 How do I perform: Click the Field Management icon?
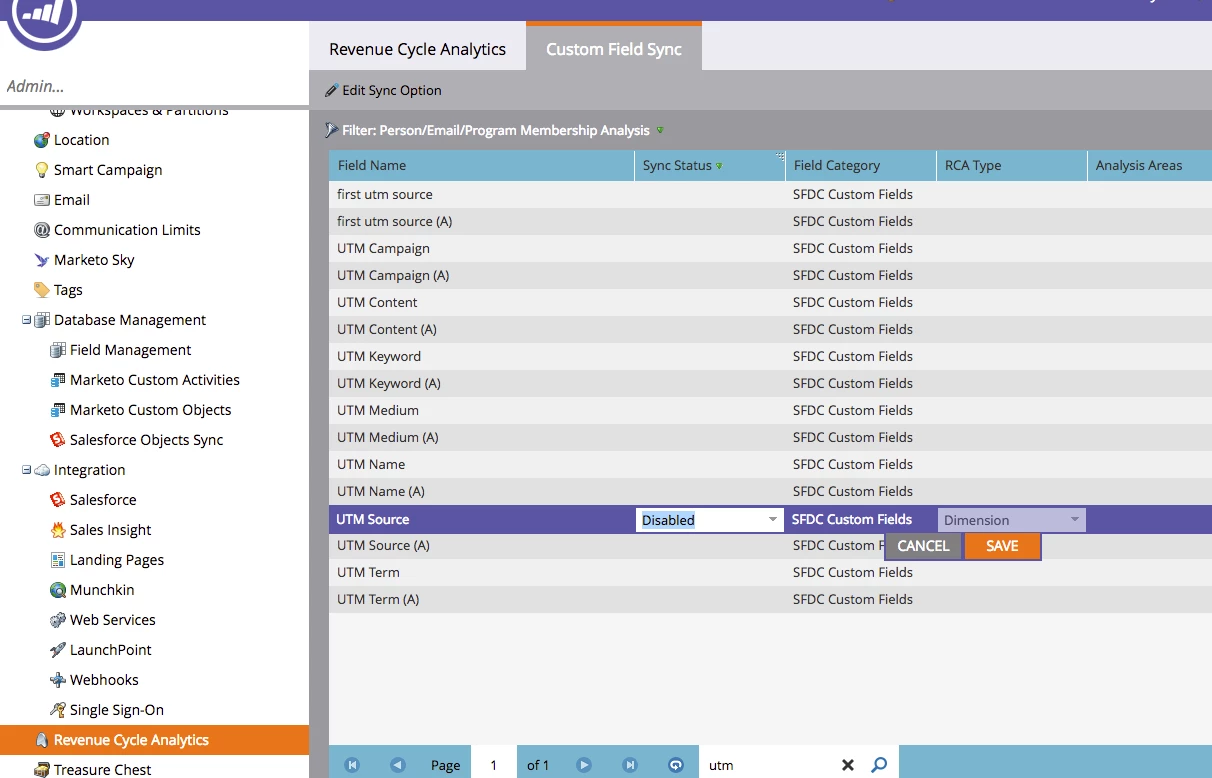click(57, 350)
